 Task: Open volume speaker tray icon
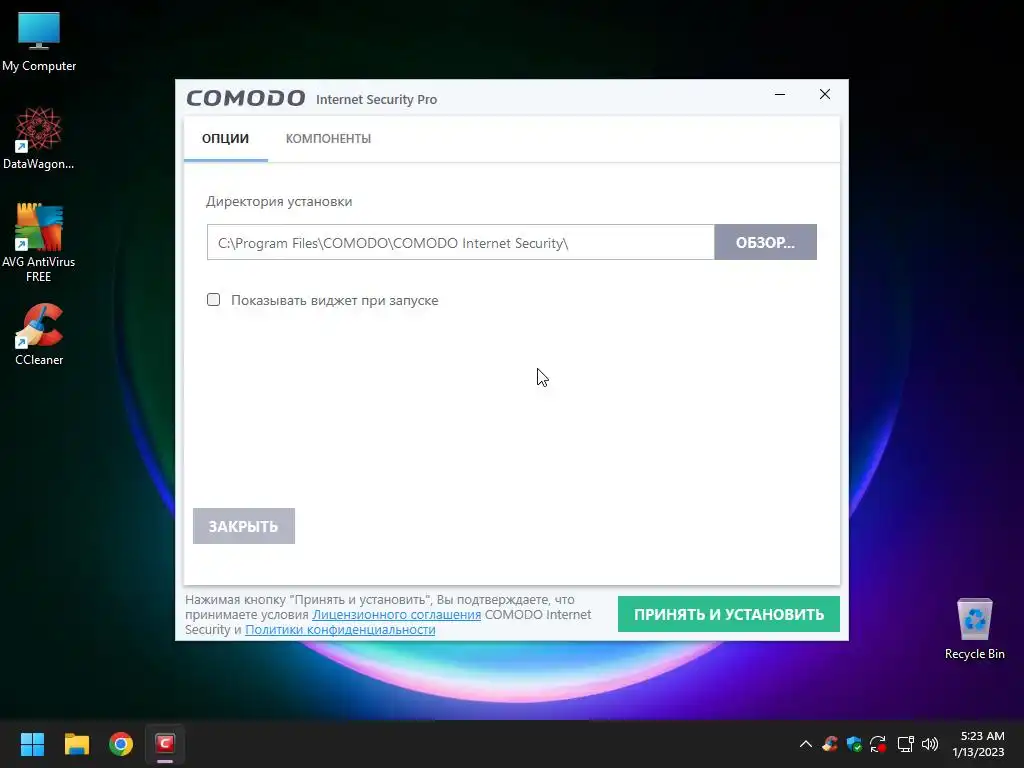tap(930, 744)
